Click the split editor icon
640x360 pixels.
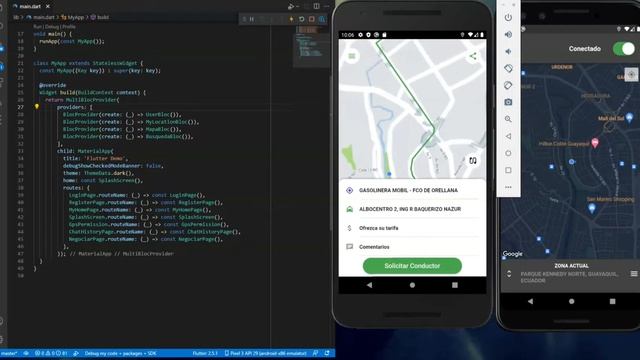[x=316, y=6]
